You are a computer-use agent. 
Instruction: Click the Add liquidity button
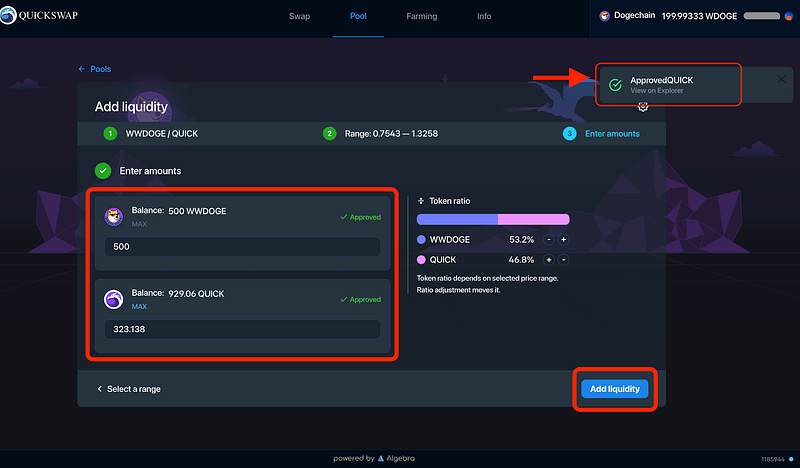point(615,389)
